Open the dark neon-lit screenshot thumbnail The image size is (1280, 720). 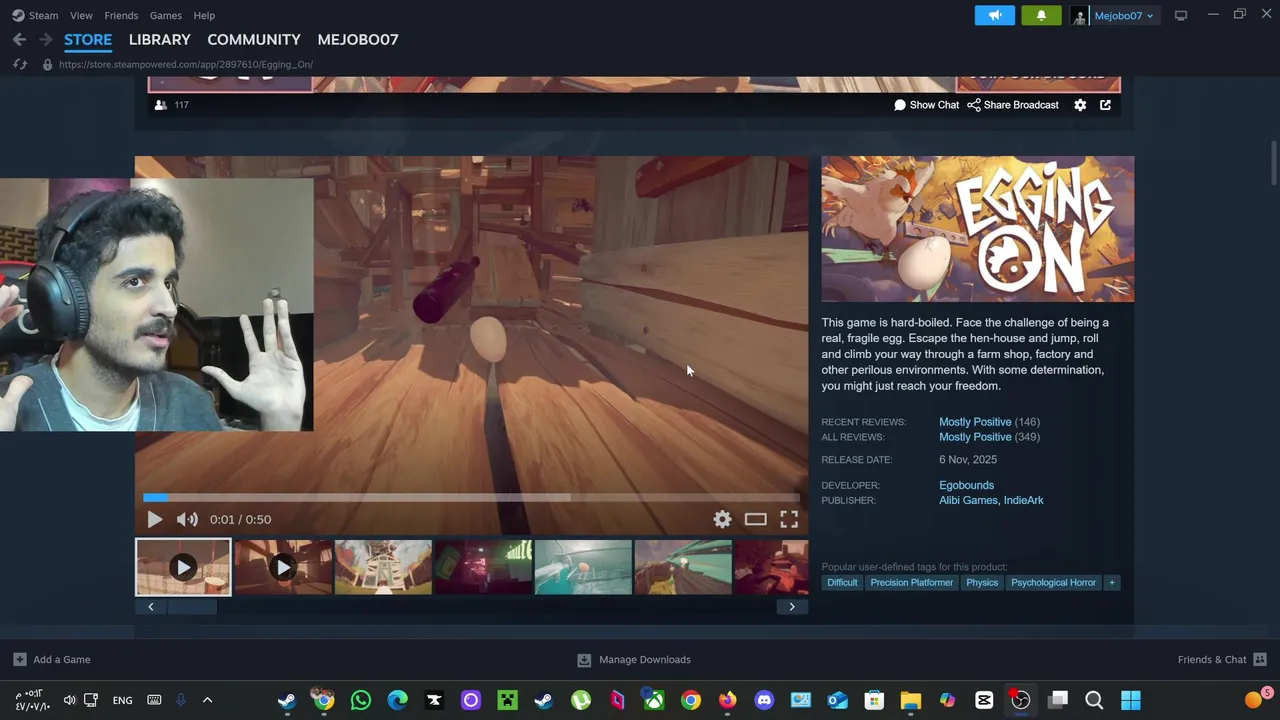483,567
